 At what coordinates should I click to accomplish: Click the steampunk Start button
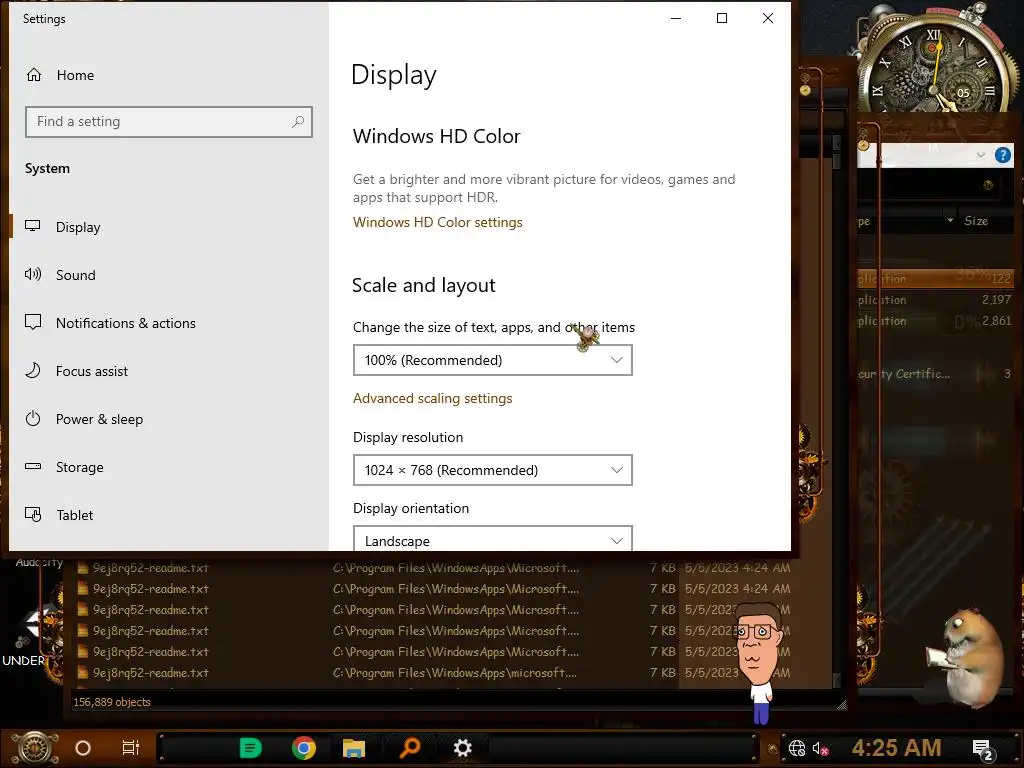(x=34, y=748)
